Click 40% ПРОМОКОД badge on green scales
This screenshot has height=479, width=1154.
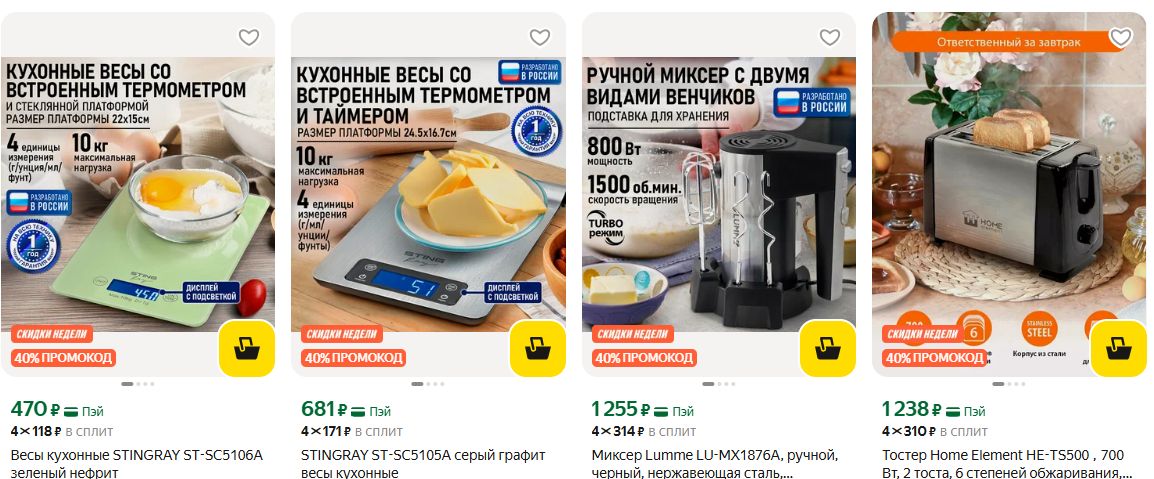63,358
